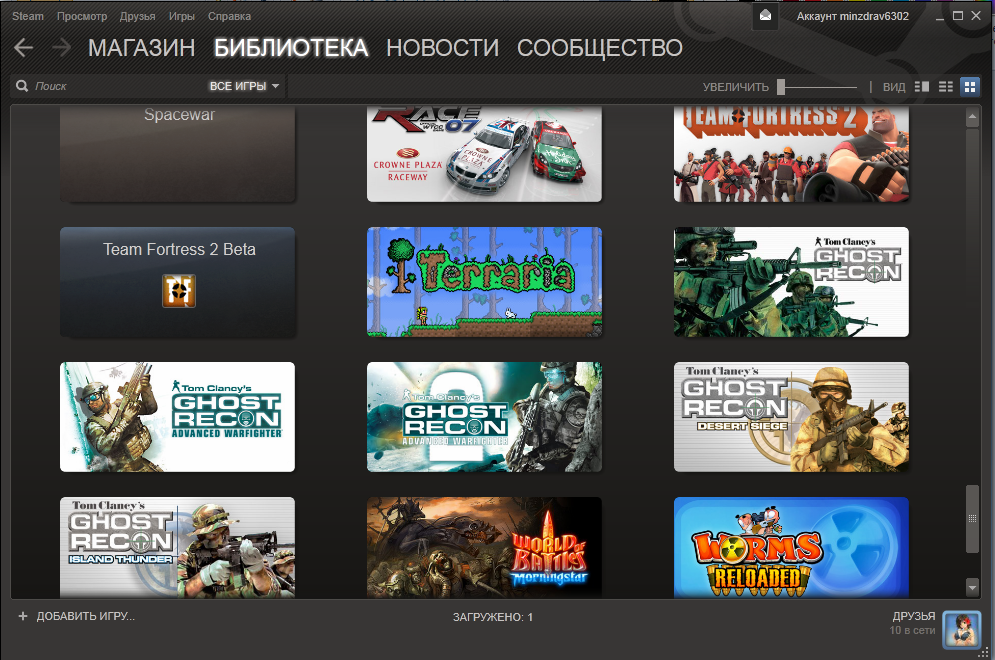Select Ghost Recon Advanced Warfighter 2 tile
The width and height of the screenshot is (995, 660).
[484, 417]
